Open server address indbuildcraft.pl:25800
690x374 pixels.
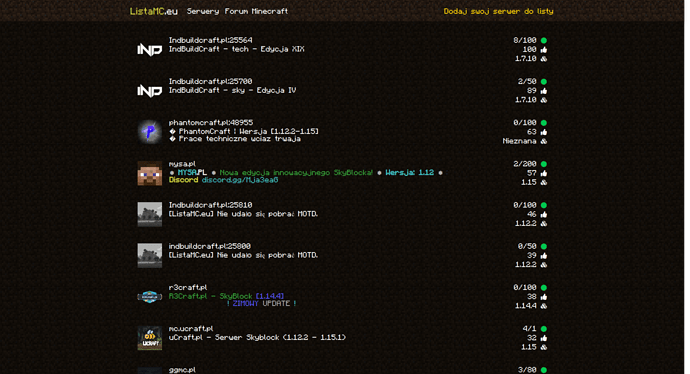[x=209, y=246]
